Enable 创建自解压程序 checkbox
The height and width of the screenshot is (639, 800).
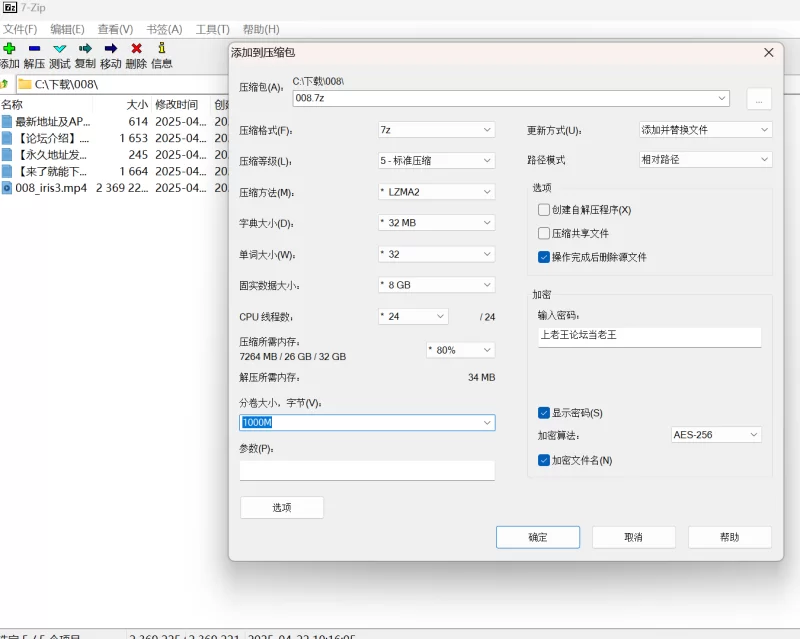point(544,210)
